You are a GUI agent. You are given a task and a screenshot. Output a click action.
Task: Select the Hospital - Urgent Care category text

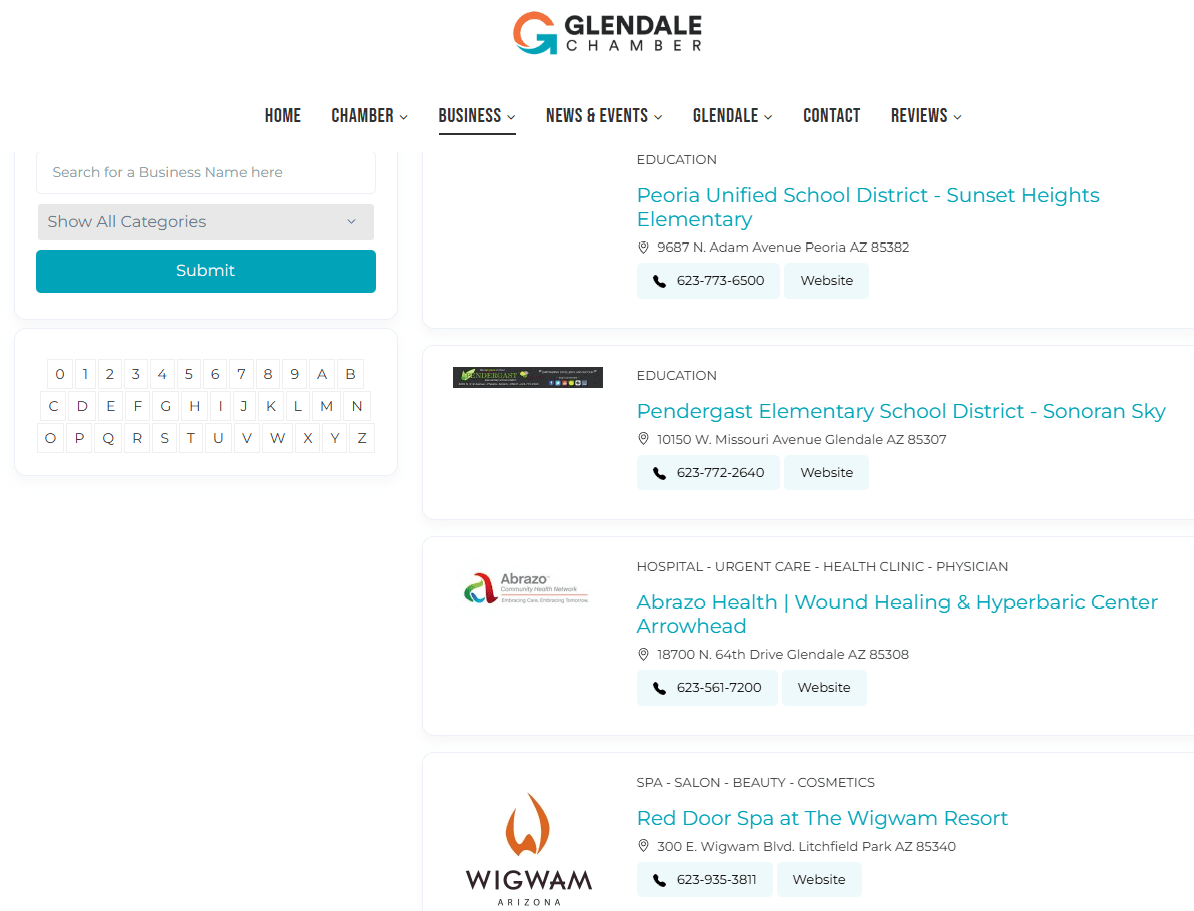[822, 567]
